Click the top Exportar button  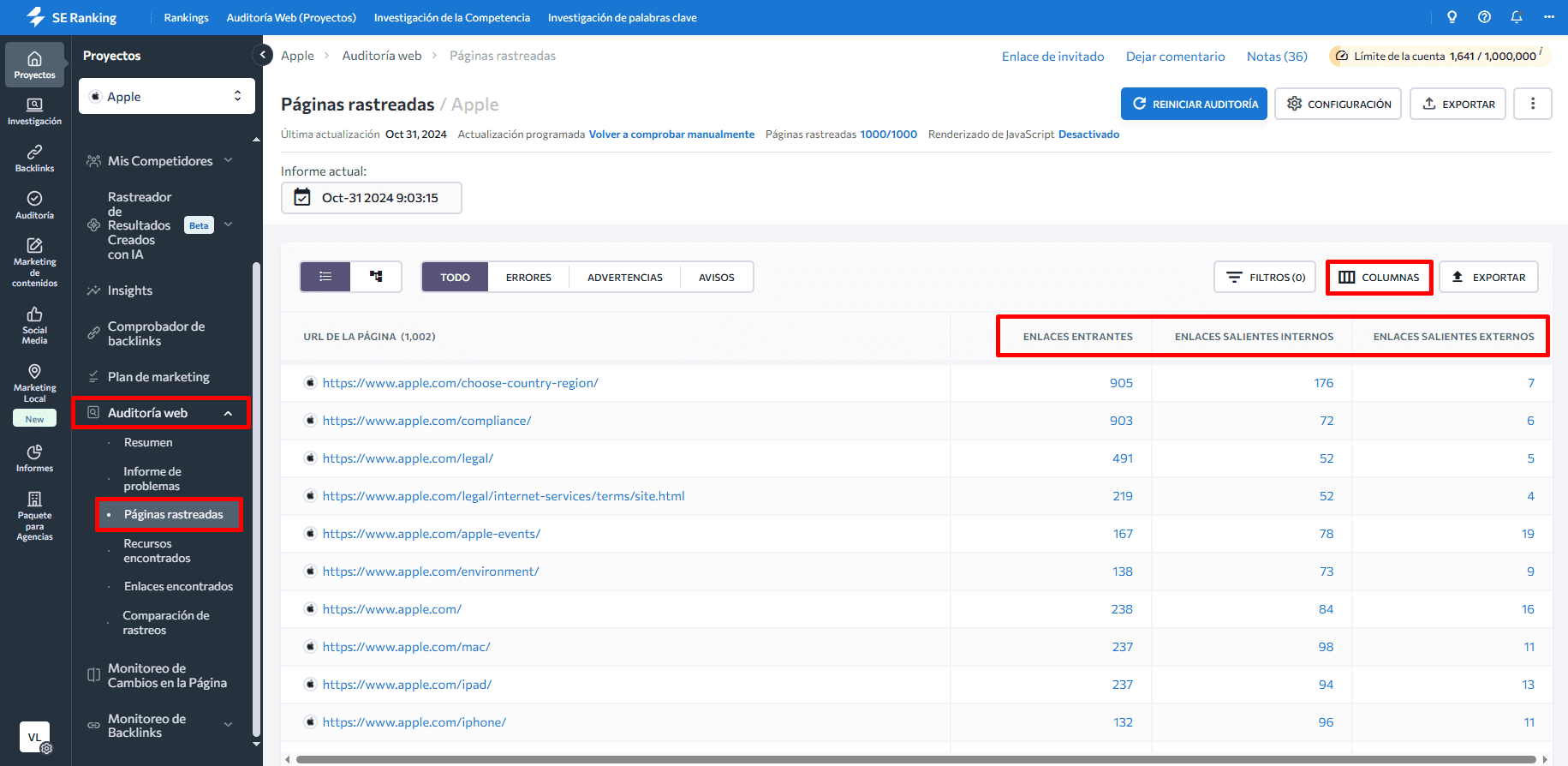(1458, 104)
